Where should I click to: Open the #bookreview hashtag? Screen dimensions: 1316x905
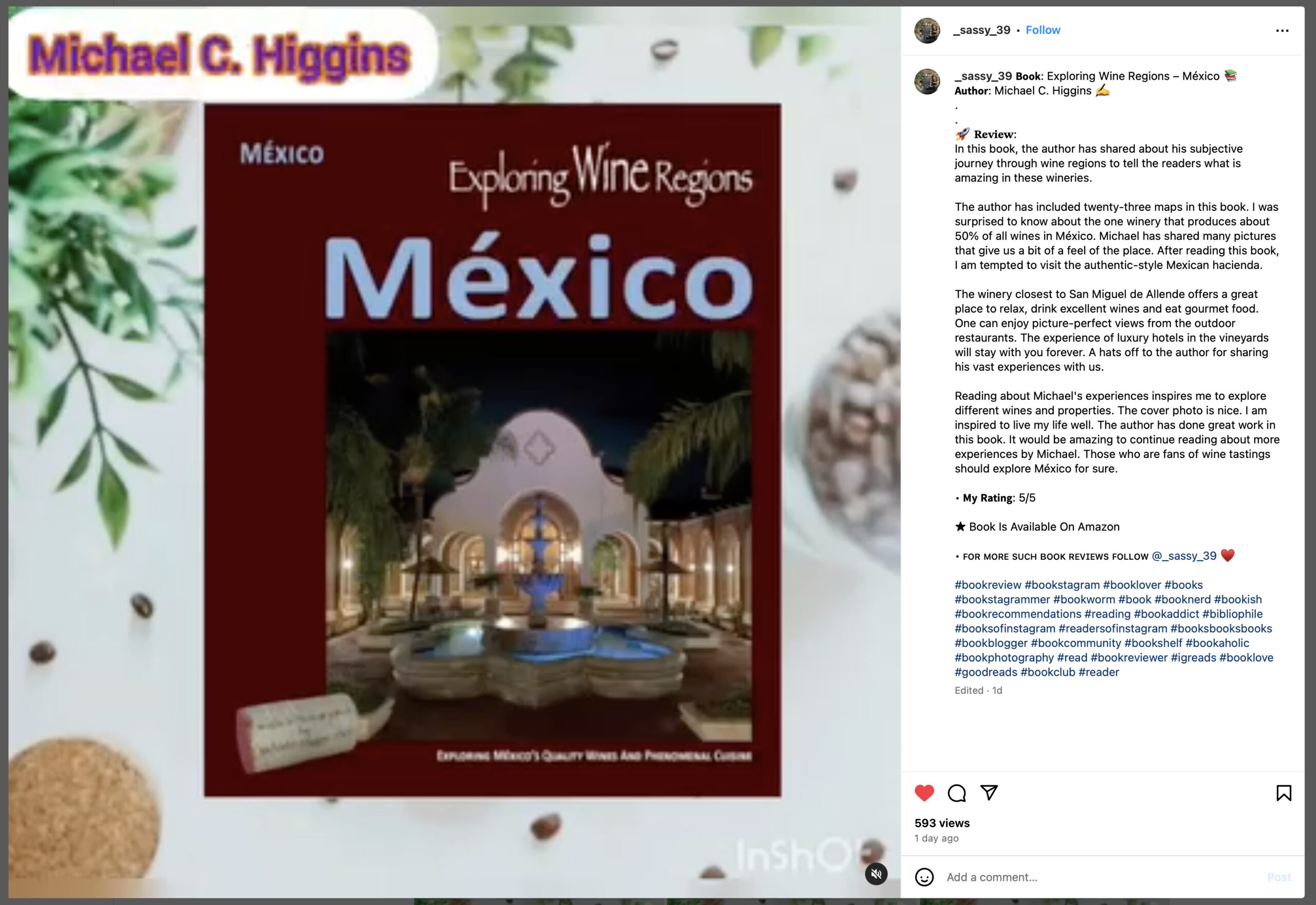pos(988,585)
